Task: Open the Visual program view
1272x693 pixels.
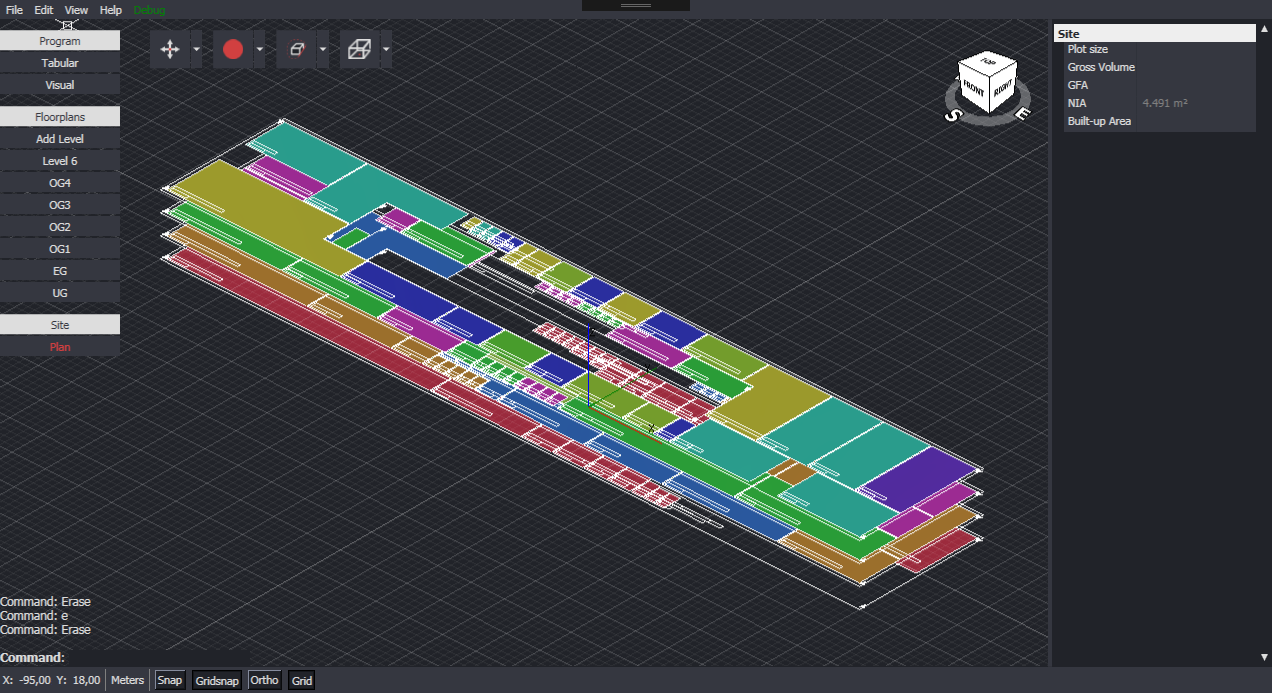Action: pyautogui.click(x=60, y=85)
